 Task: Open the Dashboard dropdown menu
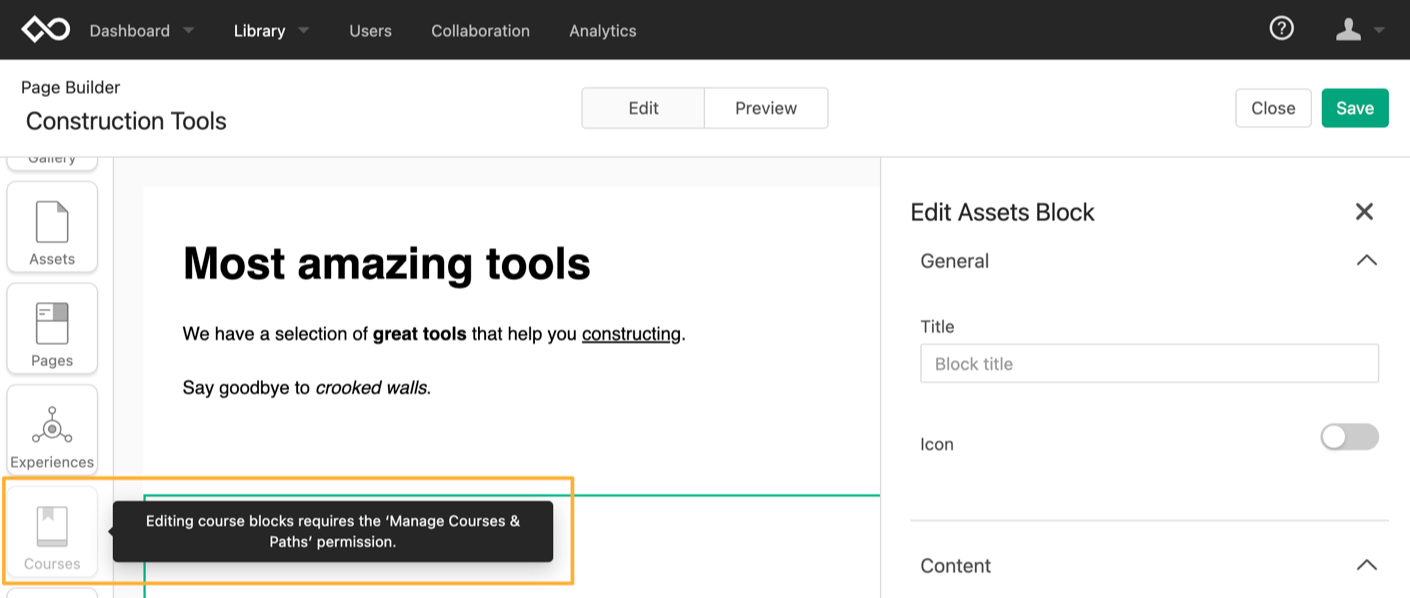point(142,31)
